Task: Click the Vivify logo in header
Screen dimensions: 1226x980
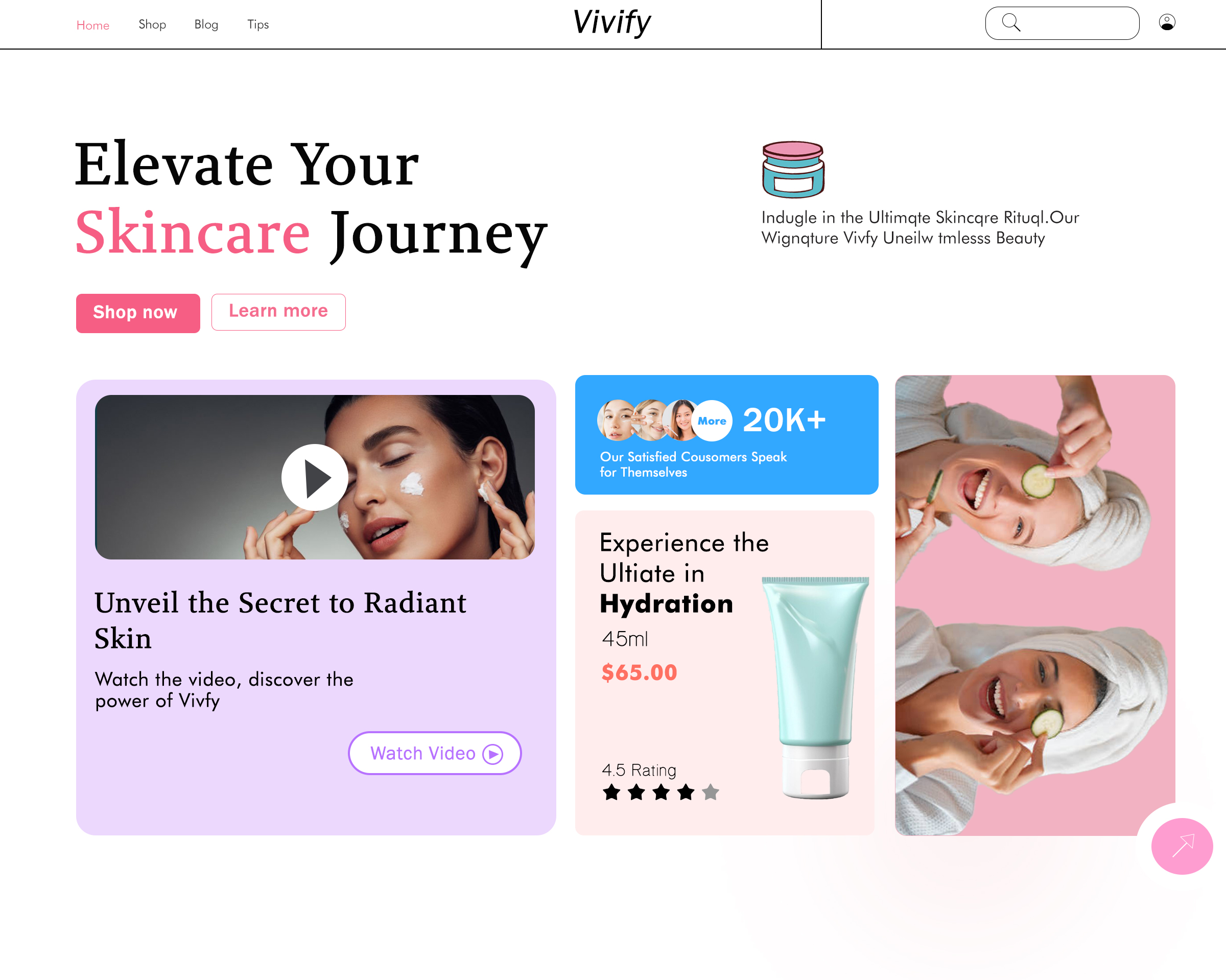Action: pos(612,23)
